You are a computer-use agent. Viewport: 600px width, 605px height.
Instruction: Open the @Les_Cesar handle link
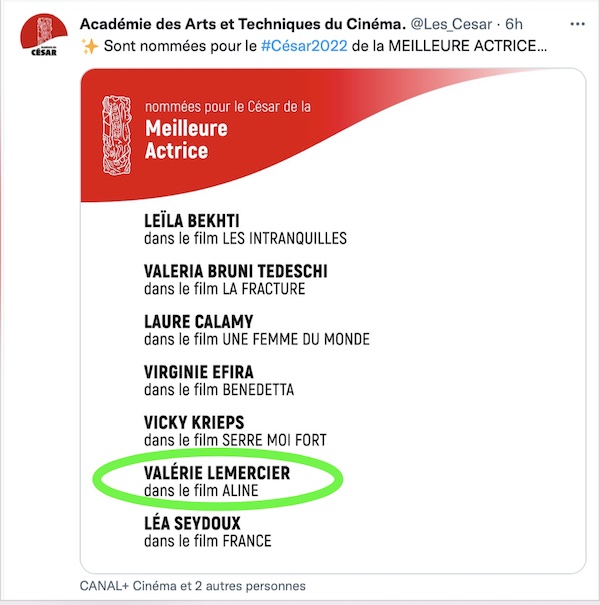(x=451, y=24)
